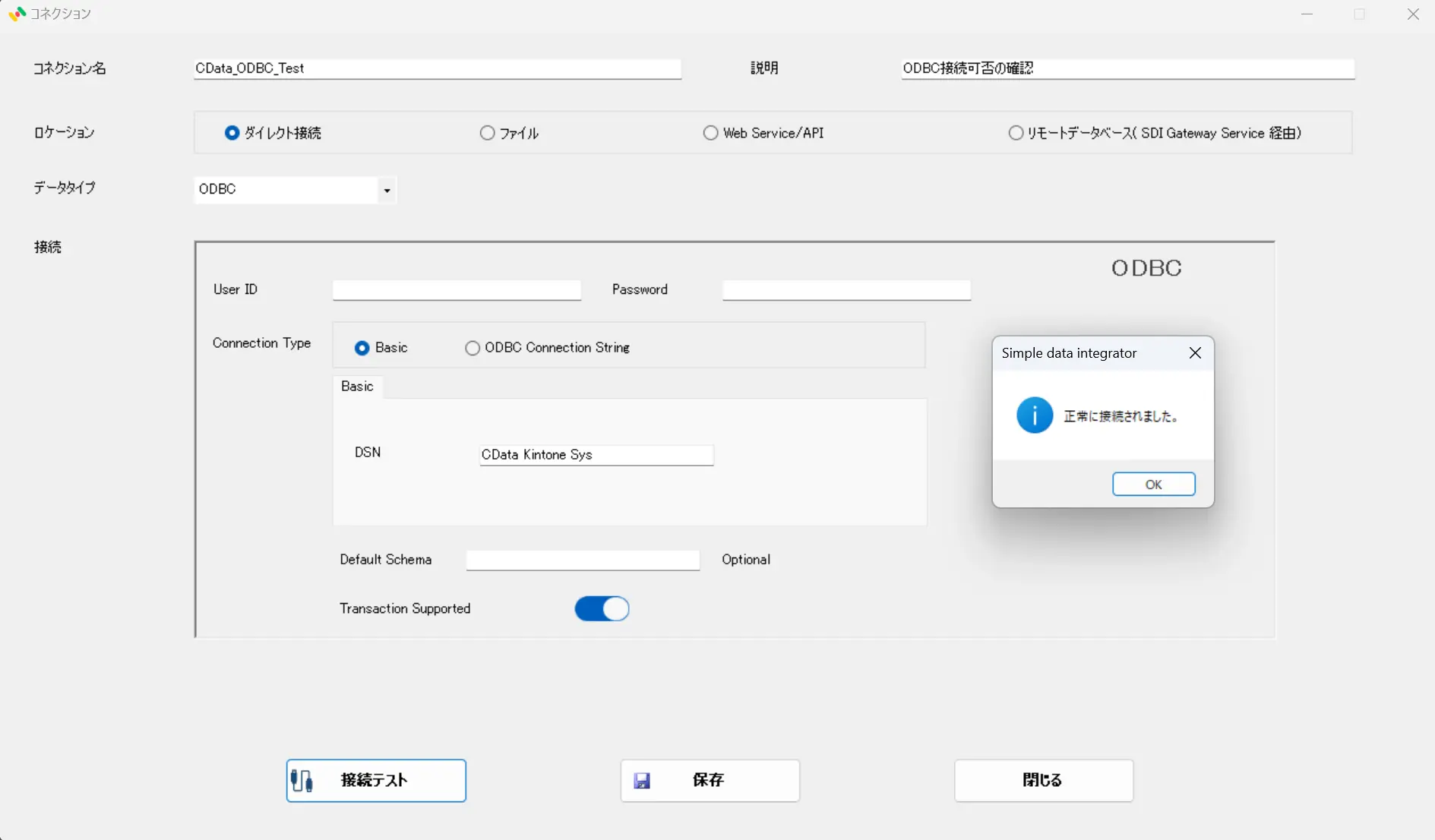1435x840 pixels.
Task: Click the DSN input field
Action: [x=597, y=454]
